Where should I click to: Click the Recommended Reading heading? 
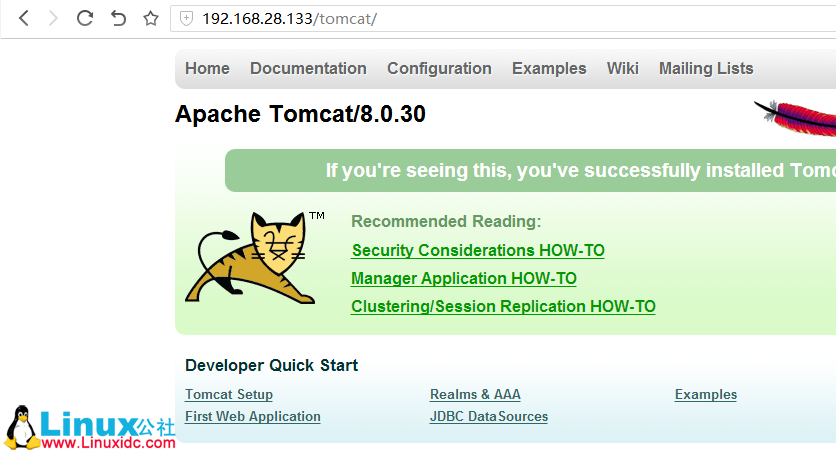click(x=446, y=221)
